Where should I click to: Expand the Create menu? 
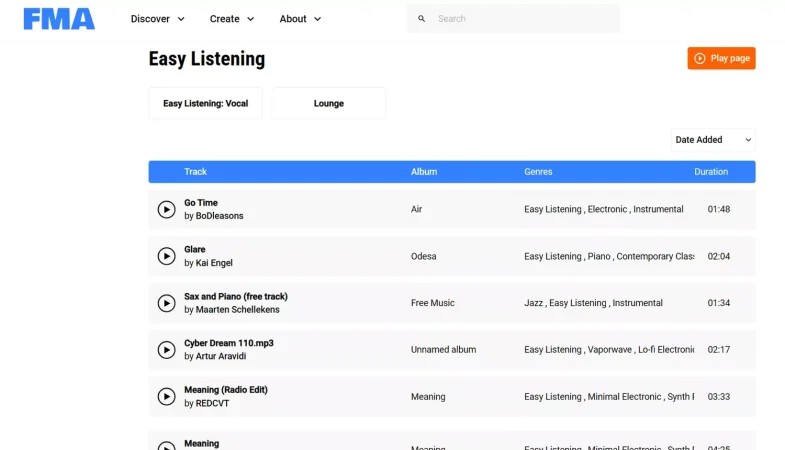pyautogui.click(x=232, y=19)
